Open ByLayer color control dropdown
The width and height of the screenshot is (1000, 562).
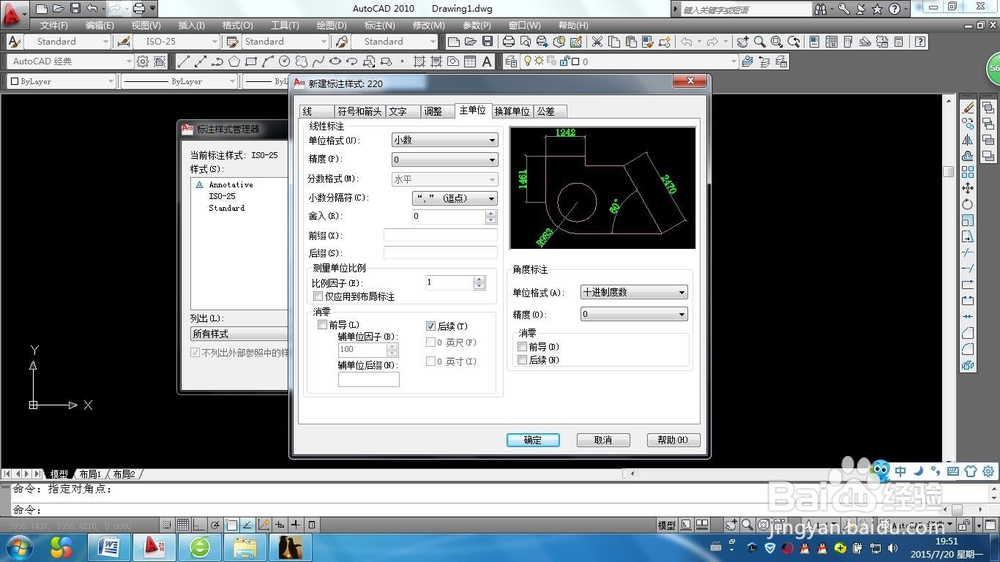[x=61, y=81]
